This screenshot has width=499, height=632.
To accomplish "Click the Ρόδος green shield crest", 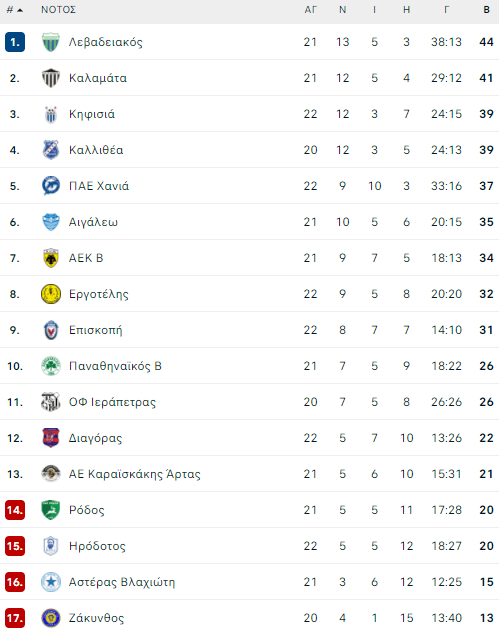I will pos(51,510).
